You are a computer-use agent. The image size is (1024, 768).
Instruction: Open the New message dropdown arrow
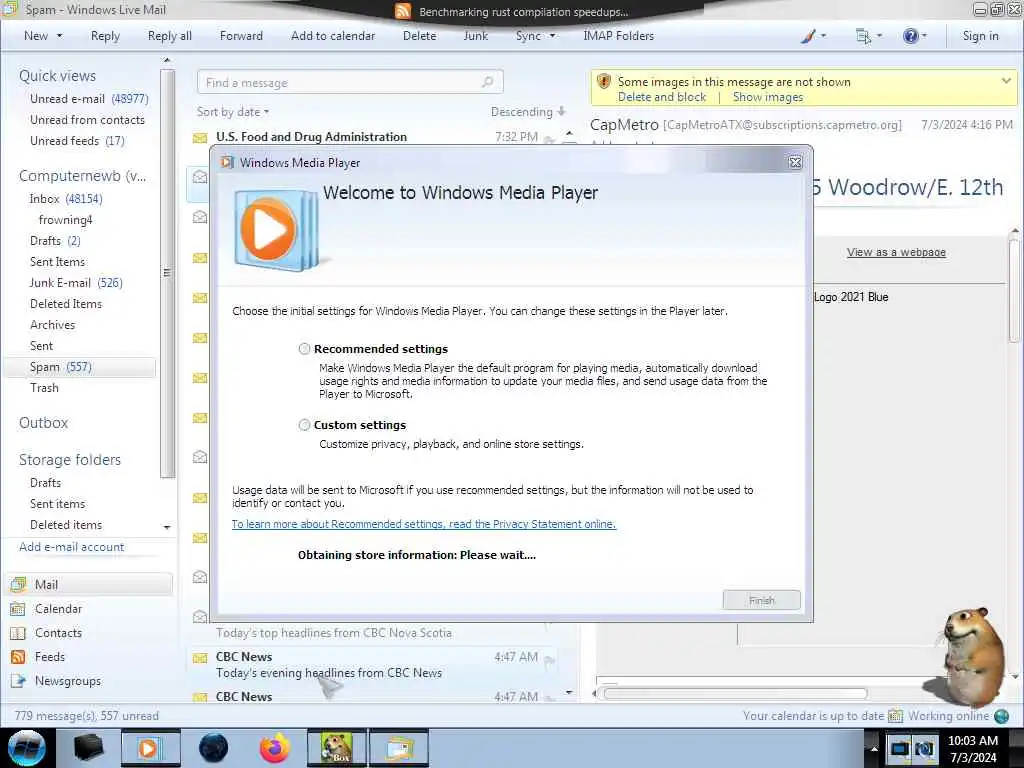[x=59, y=36]
